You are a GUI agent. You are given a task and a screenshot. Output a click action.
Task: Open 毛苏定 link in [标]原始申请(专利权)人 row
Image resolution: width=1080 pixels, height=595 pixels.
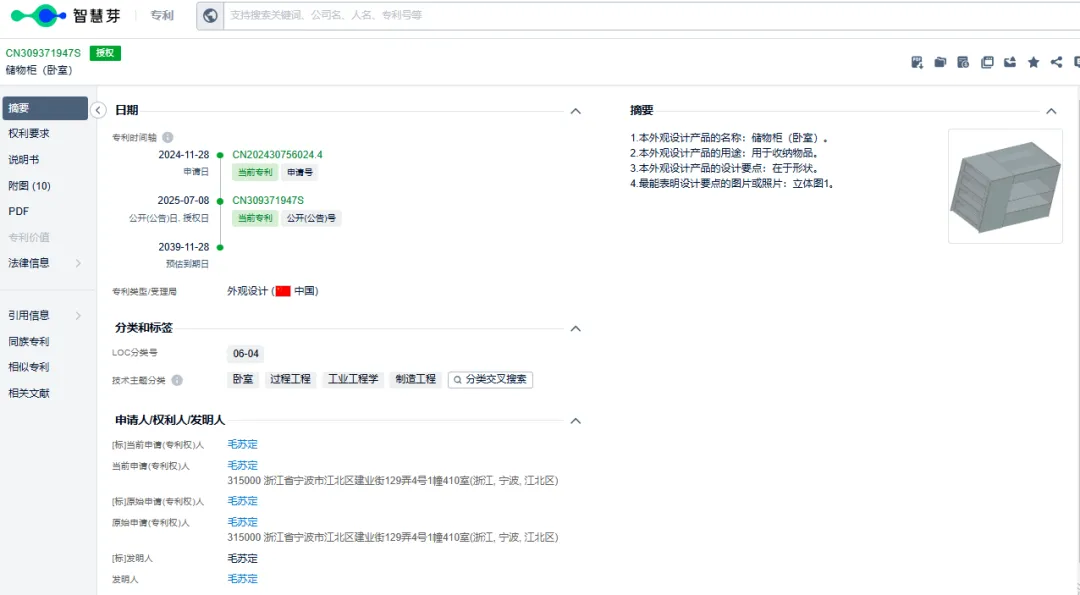click(x=242, y=501)
